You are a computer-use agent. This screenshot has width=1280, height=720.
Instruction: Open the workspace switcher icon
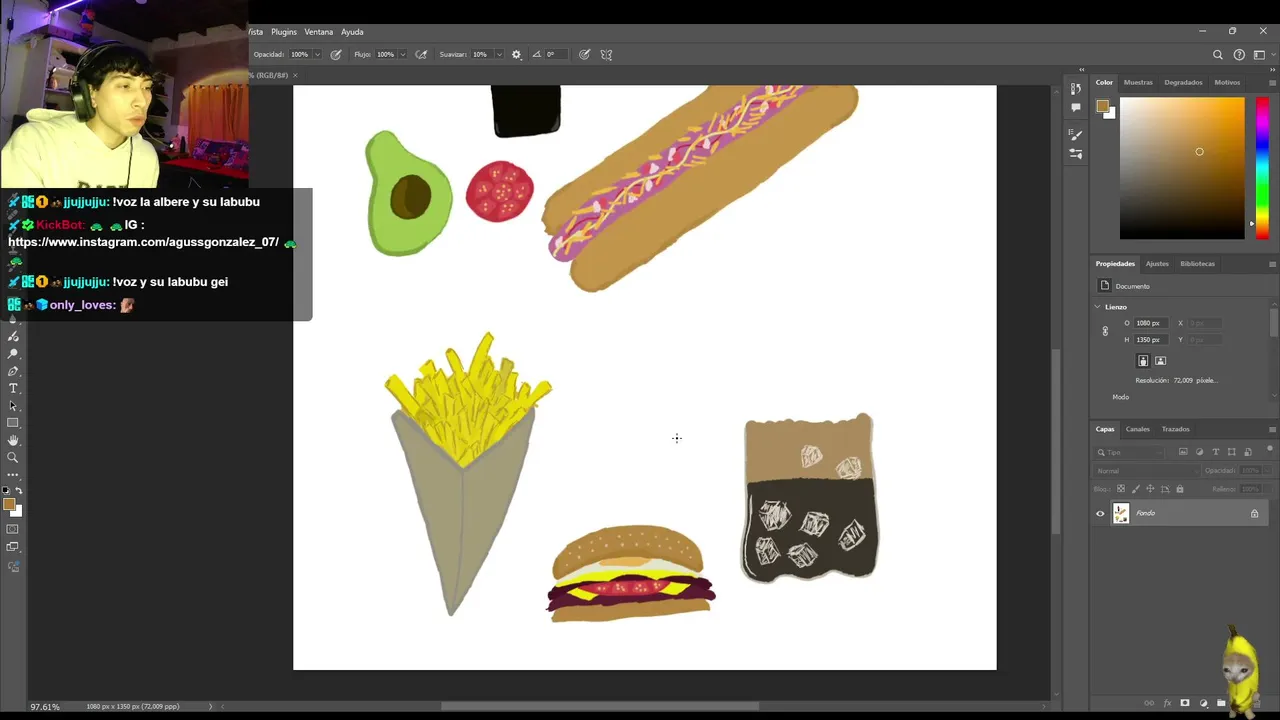pyautogui.click(x=1259, y=55)
